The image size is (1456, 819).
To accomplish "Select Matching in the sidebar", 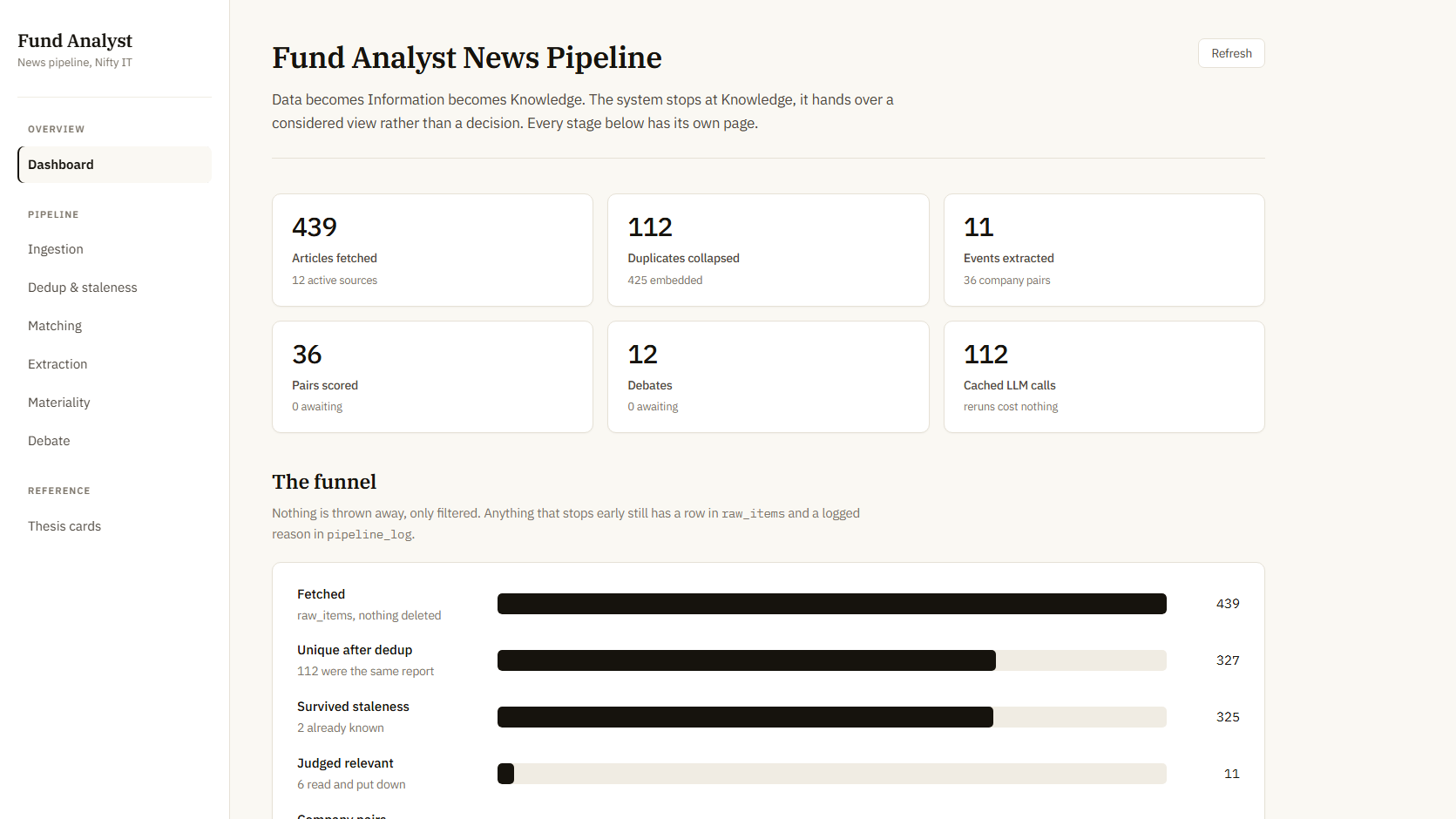I will pos(114,326).
